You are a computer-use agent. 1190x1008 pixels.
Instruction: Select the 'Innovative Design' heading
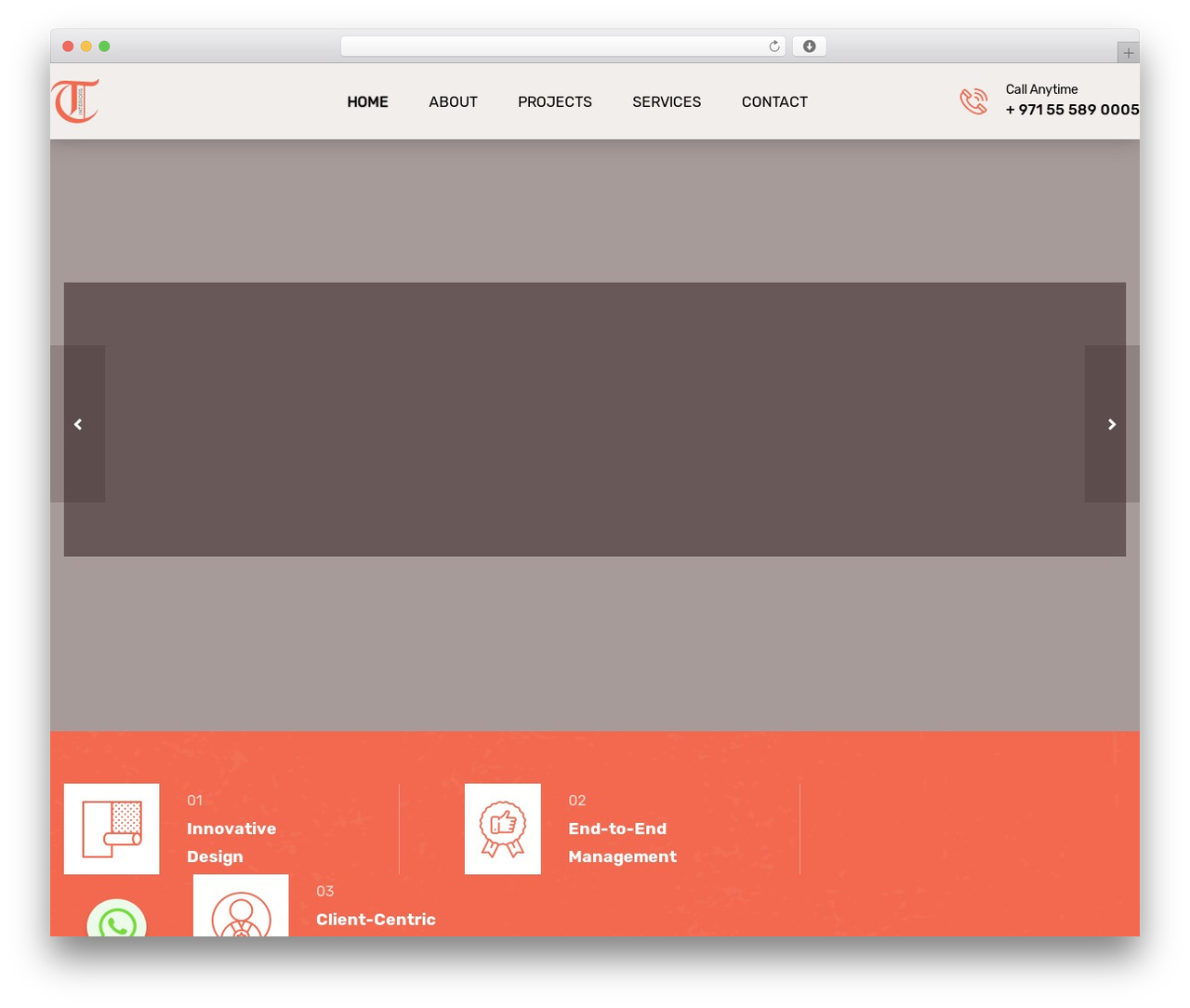231,842
